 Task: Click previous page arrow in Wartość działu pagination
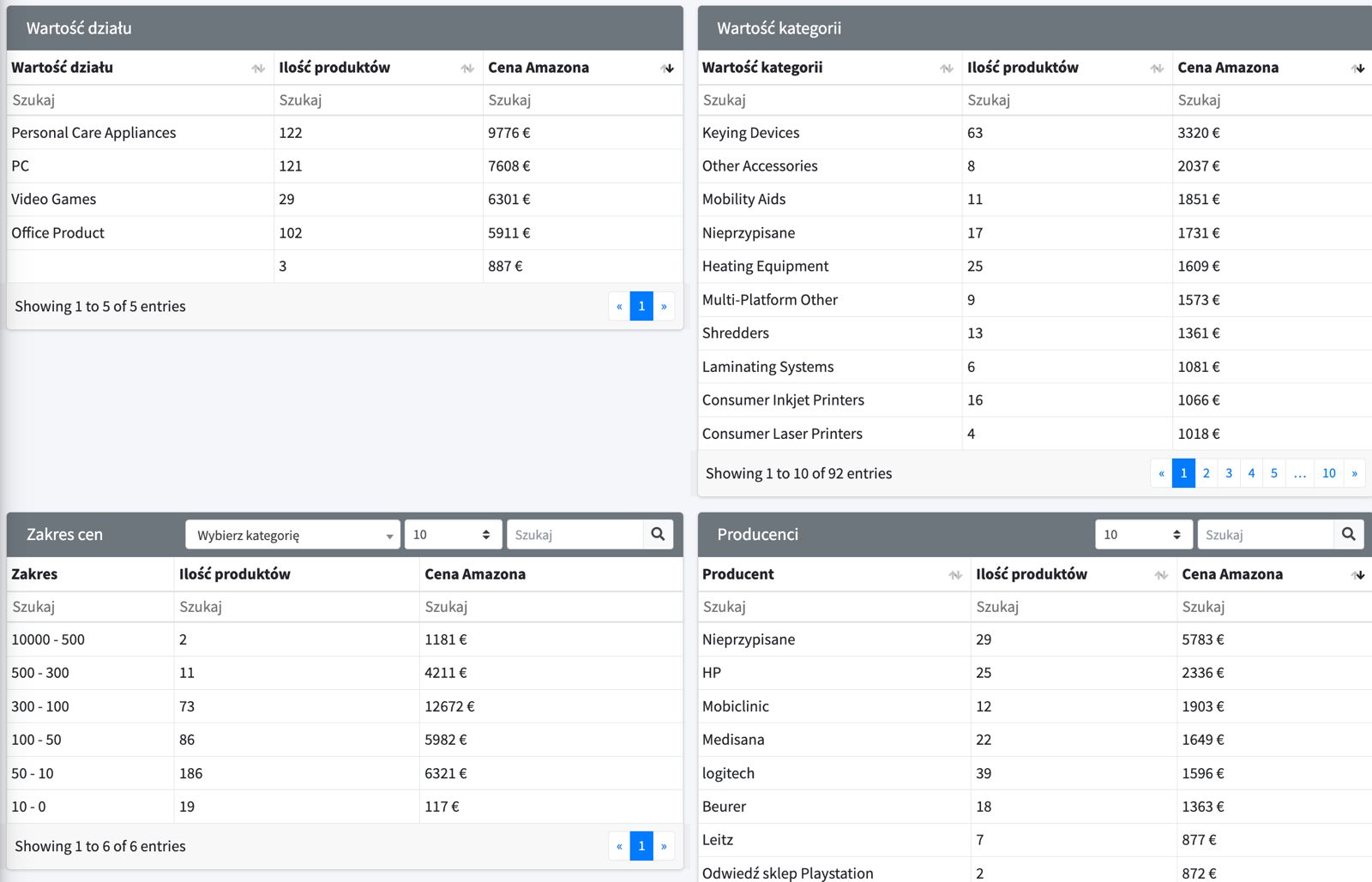pyautogui.click(x=619, y=306)
